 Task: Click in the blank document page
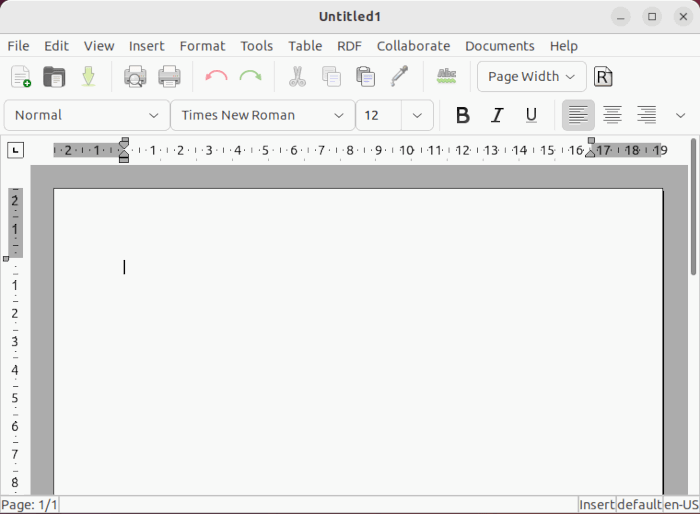coord(358,342)
